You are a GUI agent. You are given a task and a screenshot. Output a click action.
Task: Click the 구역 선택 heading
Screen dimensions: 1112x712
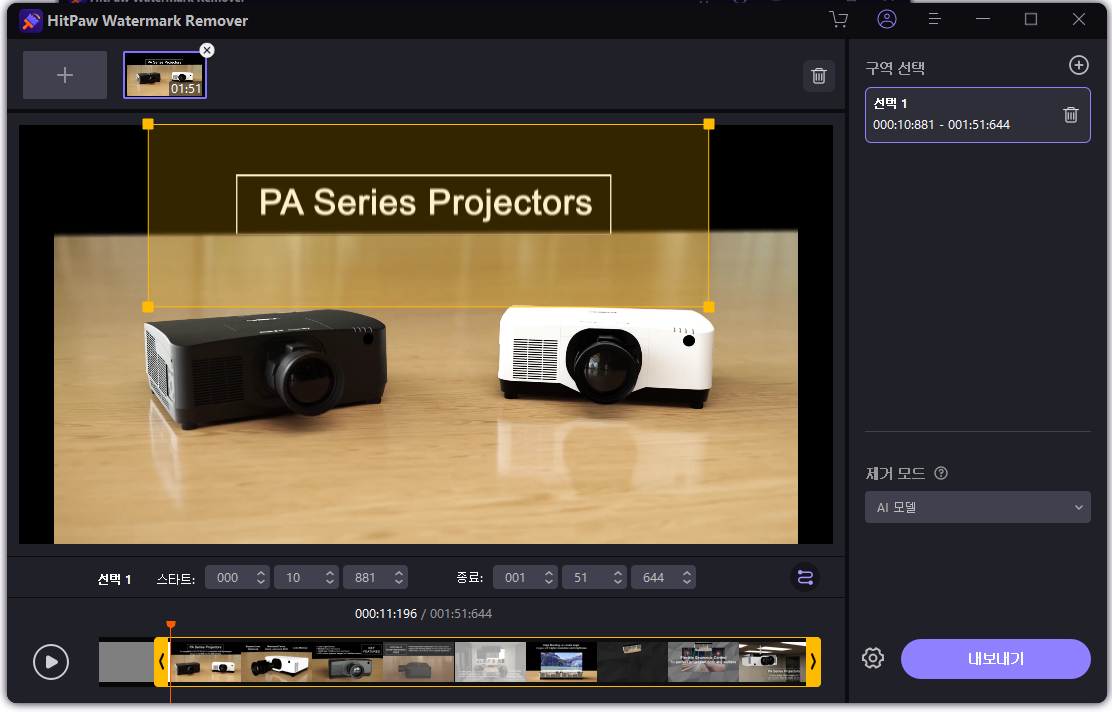(895, 68)
